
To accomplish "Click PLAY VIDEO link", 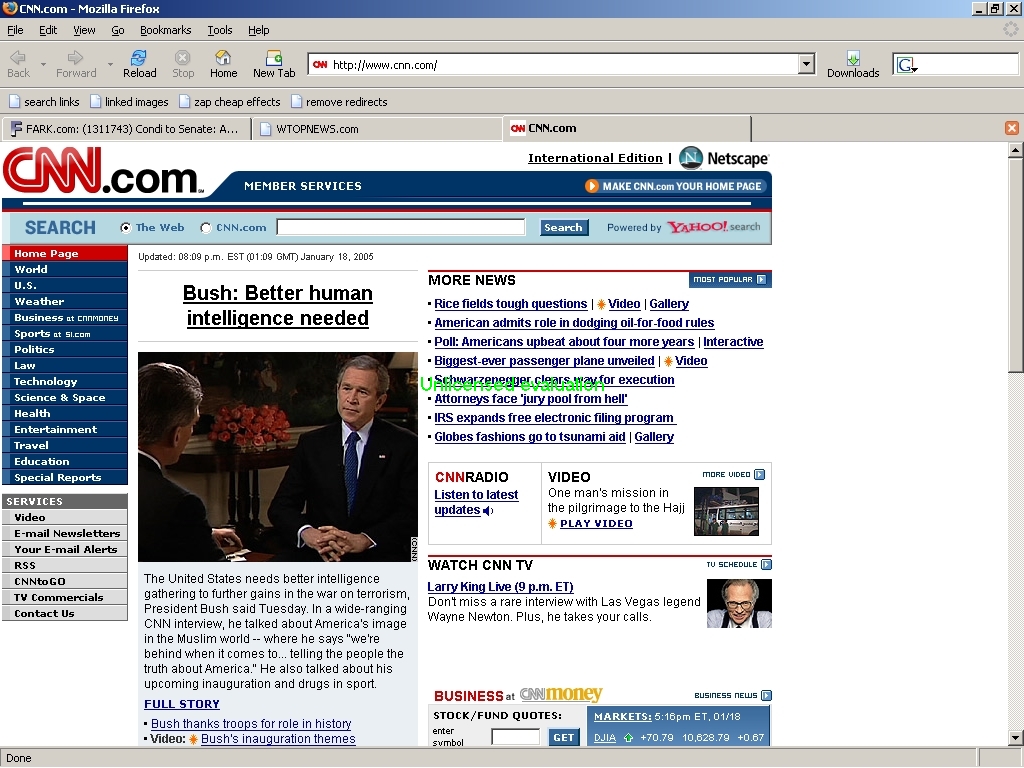I will [596, 524].
